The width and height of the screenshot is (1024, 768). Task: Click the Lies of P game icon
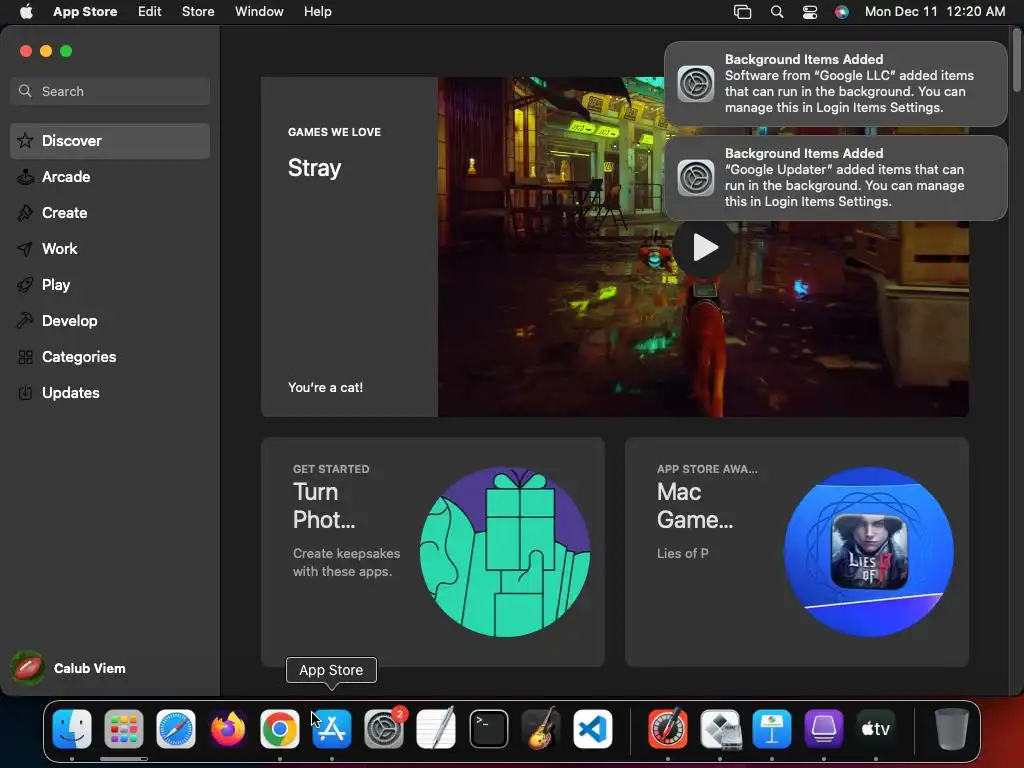[x=869, y=552]
